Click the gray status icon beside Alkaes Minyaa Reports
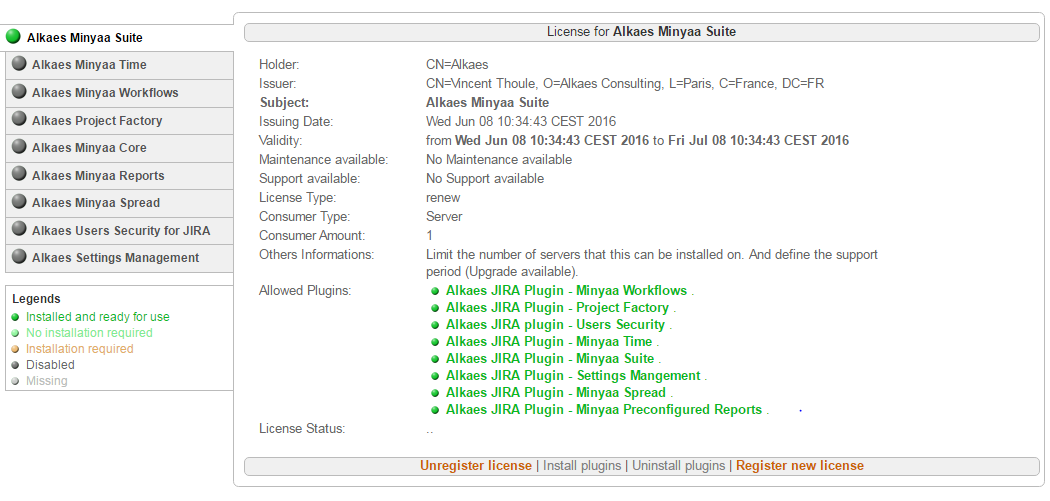The width and height of the screenshot is (1050, 501). pos(19,175)
